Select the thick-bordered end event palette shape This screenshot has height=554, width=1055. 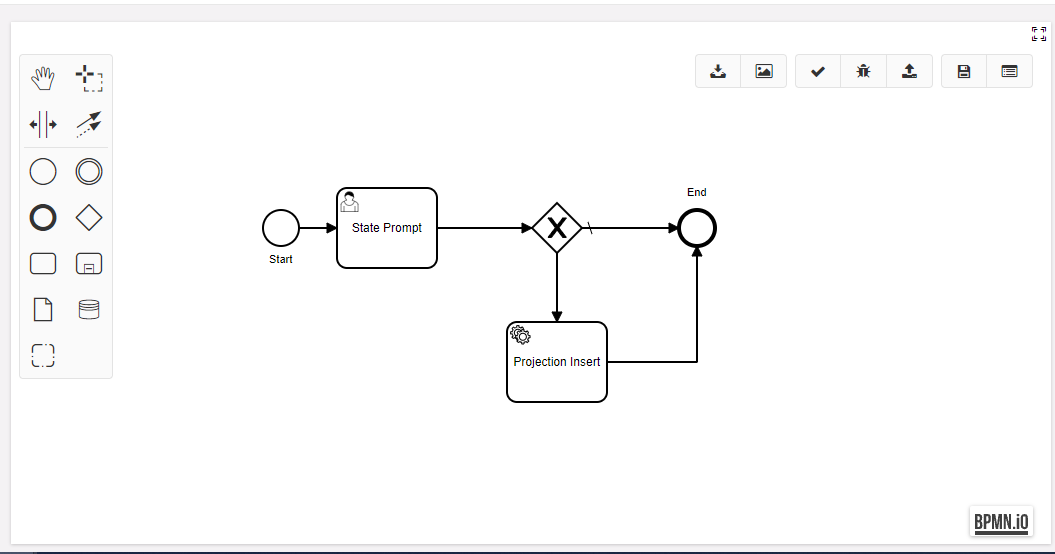pos(43,218)
